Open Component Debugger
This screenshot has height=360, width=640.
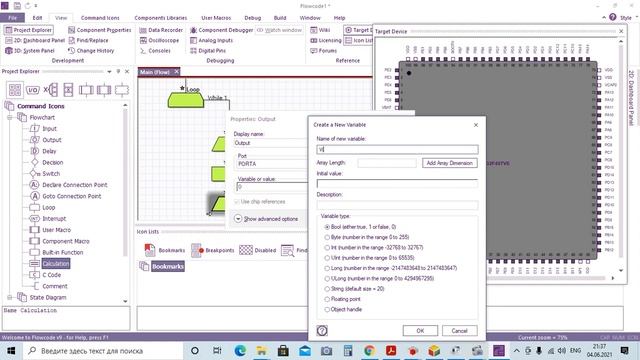222,30
